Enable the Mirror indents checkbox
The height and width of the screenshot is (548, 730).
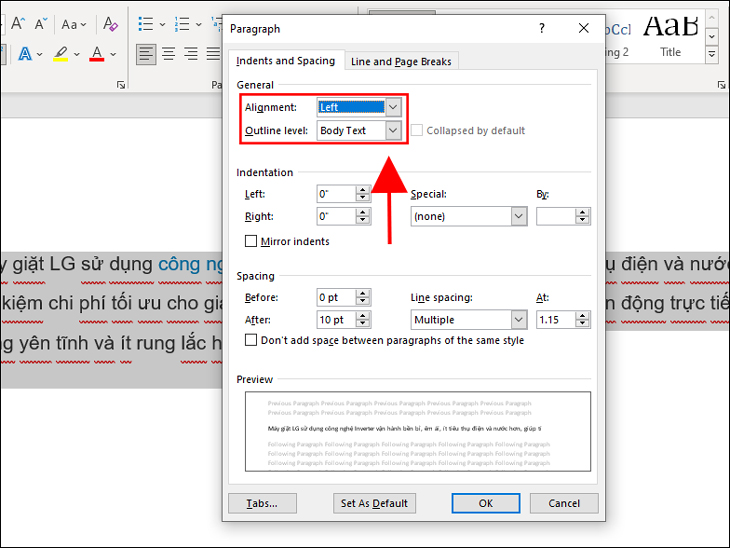tap(251, 241)
